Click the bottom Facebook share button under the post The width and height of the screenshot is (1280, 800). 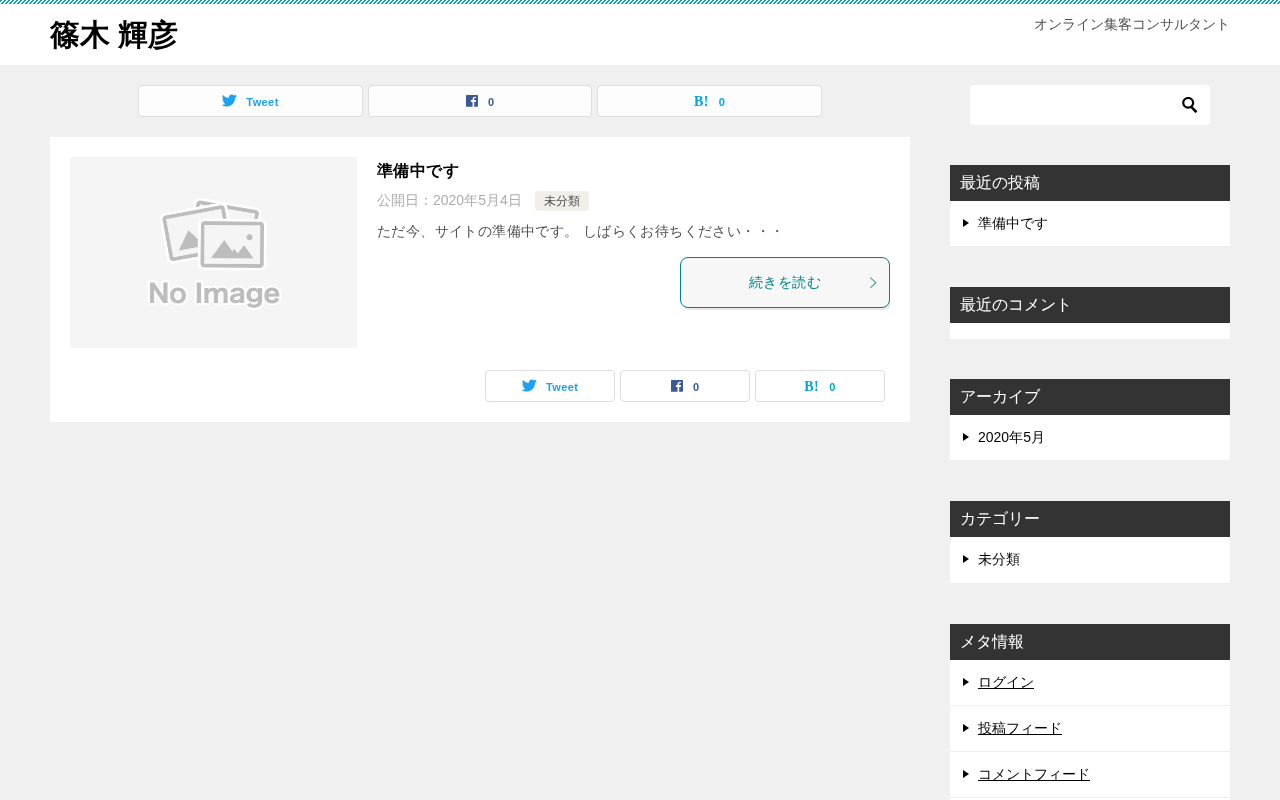click(x=685, y=386)
